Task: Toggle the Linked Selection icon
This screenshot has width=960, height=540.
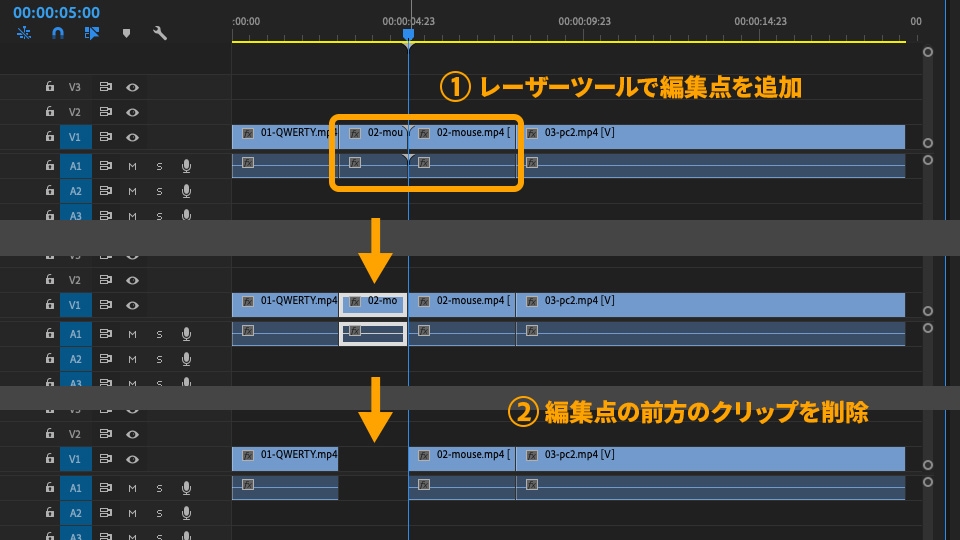Action: pyautogui.click(x=92, y=33)
